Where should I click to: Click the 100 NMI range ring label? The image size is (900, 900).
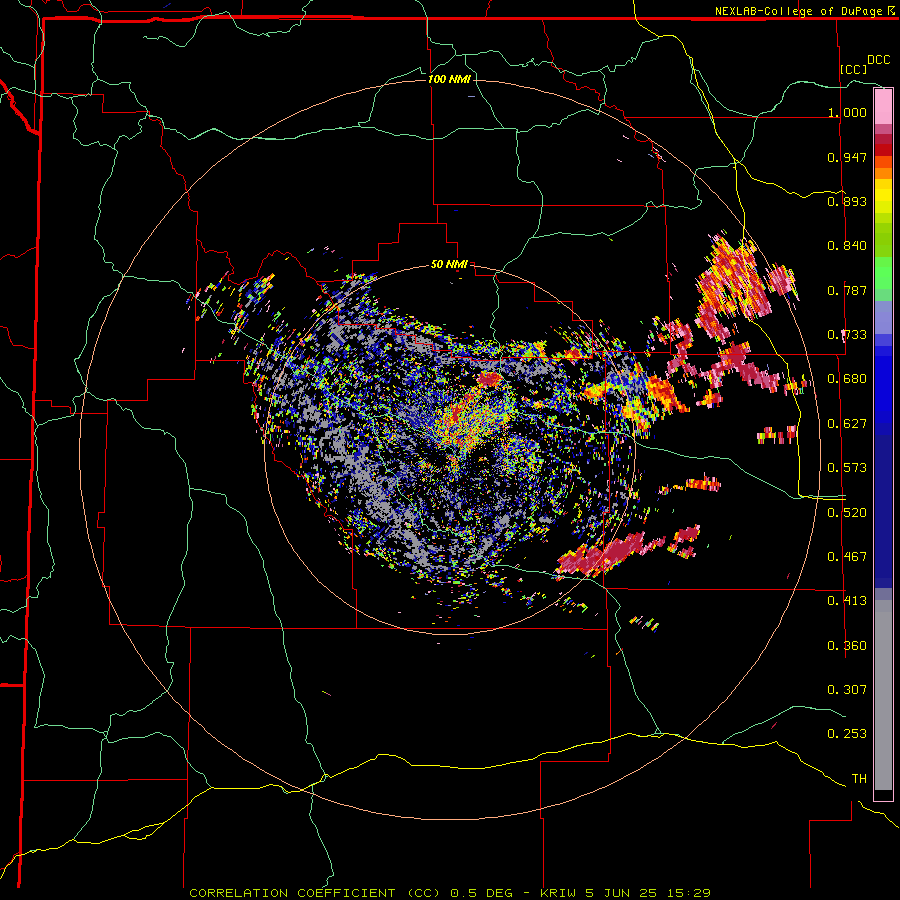tap(449, 79)
